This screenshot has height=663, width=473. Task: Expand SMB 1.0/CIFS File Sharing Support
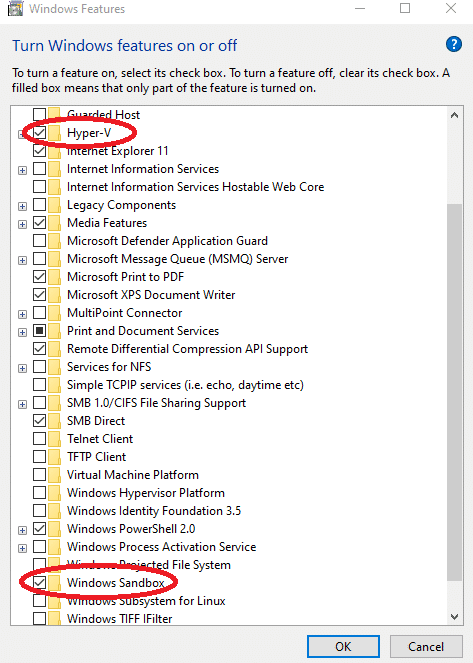pos(22,404)
